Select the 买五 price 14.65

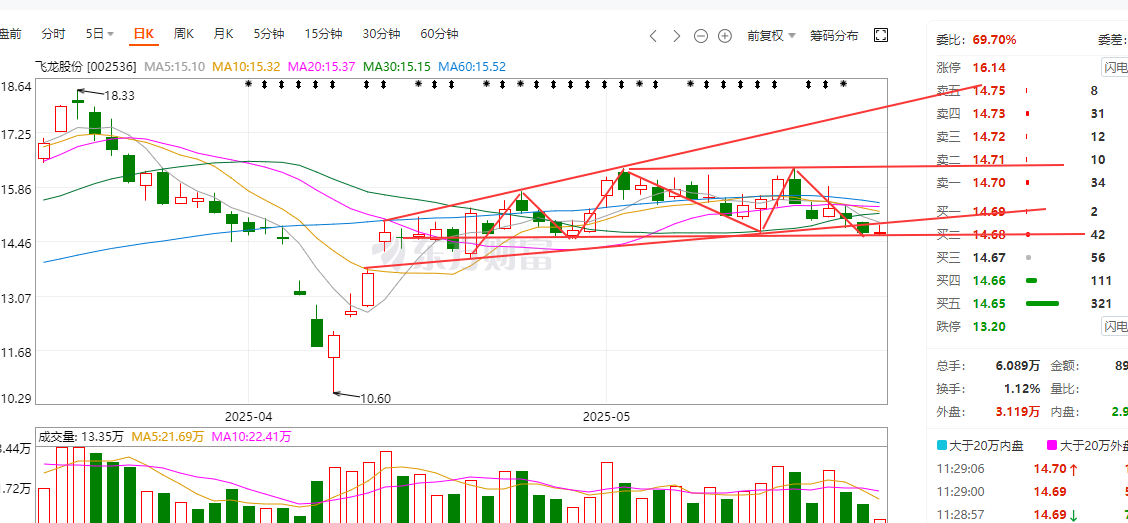(x=988, y=304)
